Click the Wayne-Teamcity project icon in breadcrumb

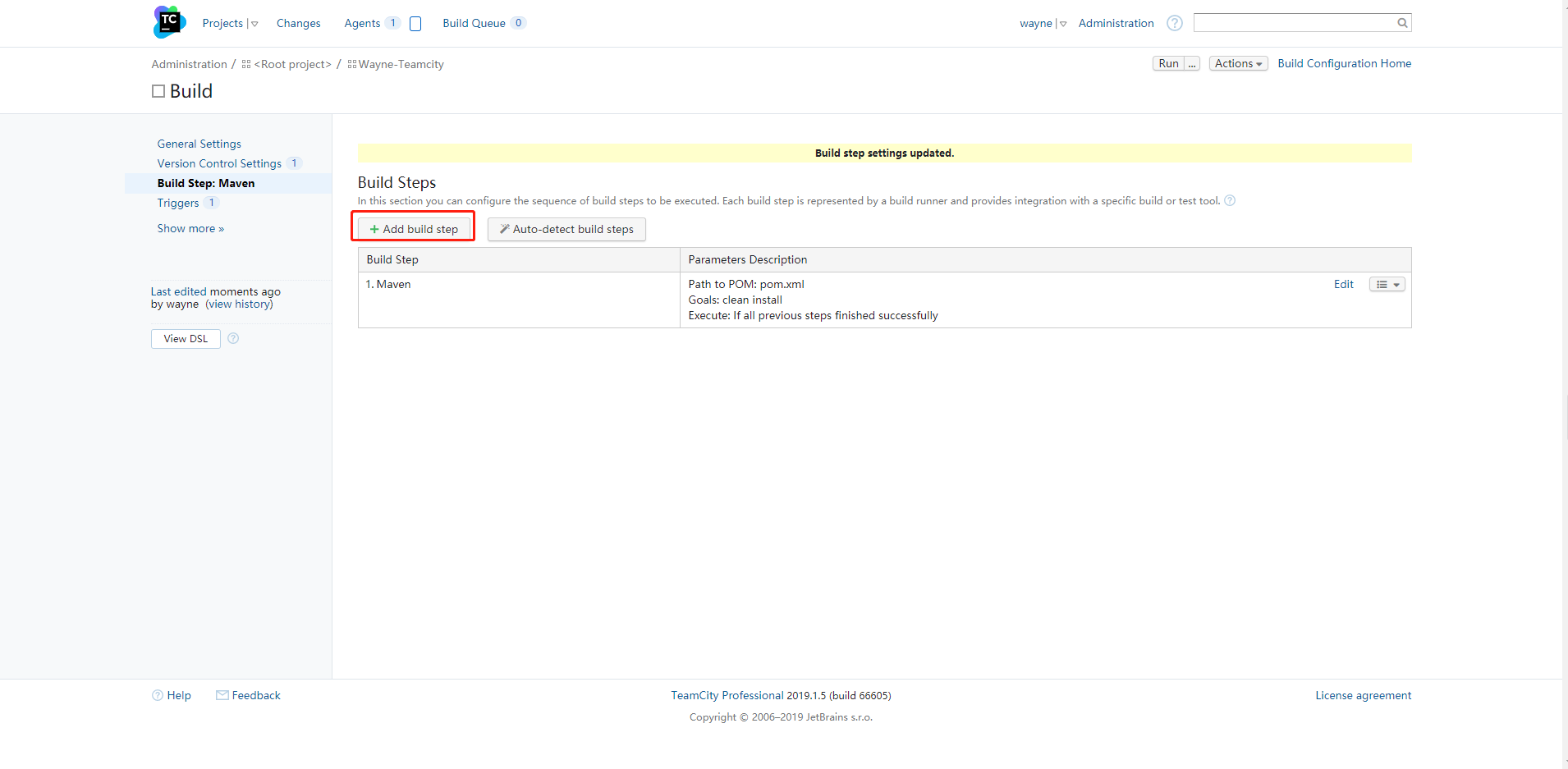coord(352,64)
